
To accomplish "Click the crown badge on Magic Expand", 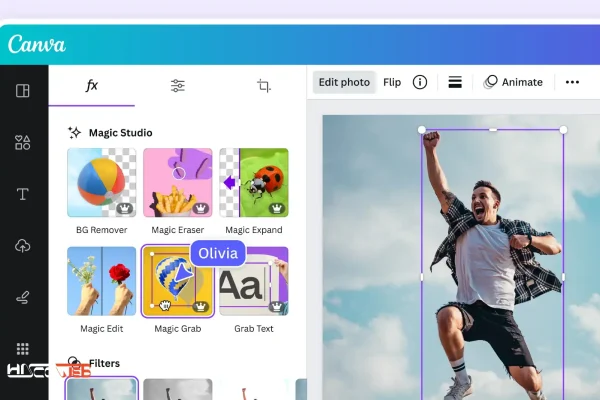I will tap(277, 209).
